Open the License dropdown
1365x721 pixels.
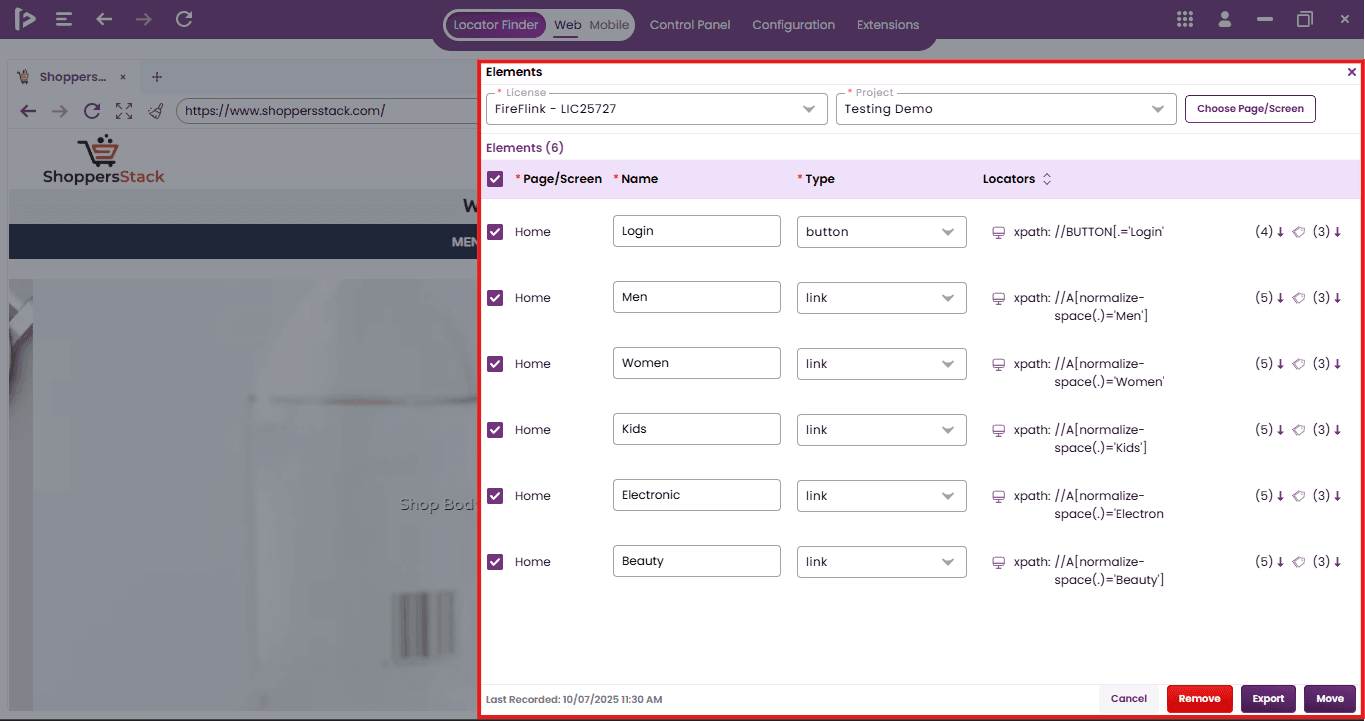click(x=657, y=109)
